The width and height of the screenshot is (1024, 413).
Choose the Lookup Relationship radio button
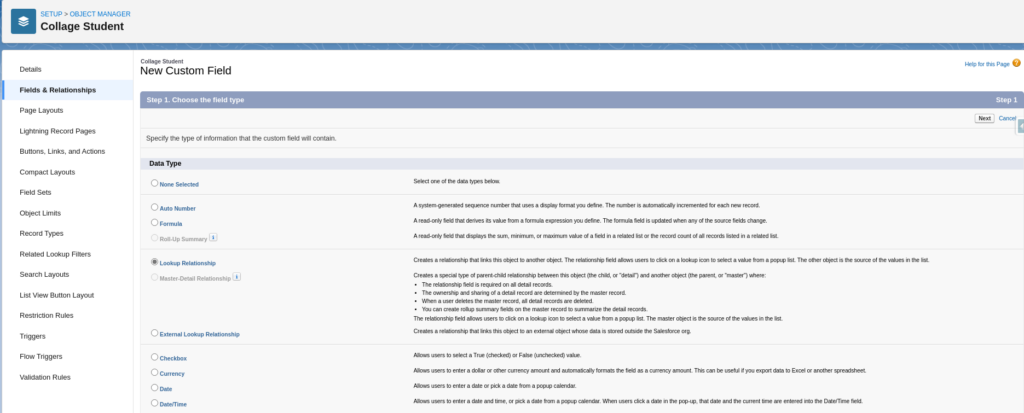coord(154,262)
